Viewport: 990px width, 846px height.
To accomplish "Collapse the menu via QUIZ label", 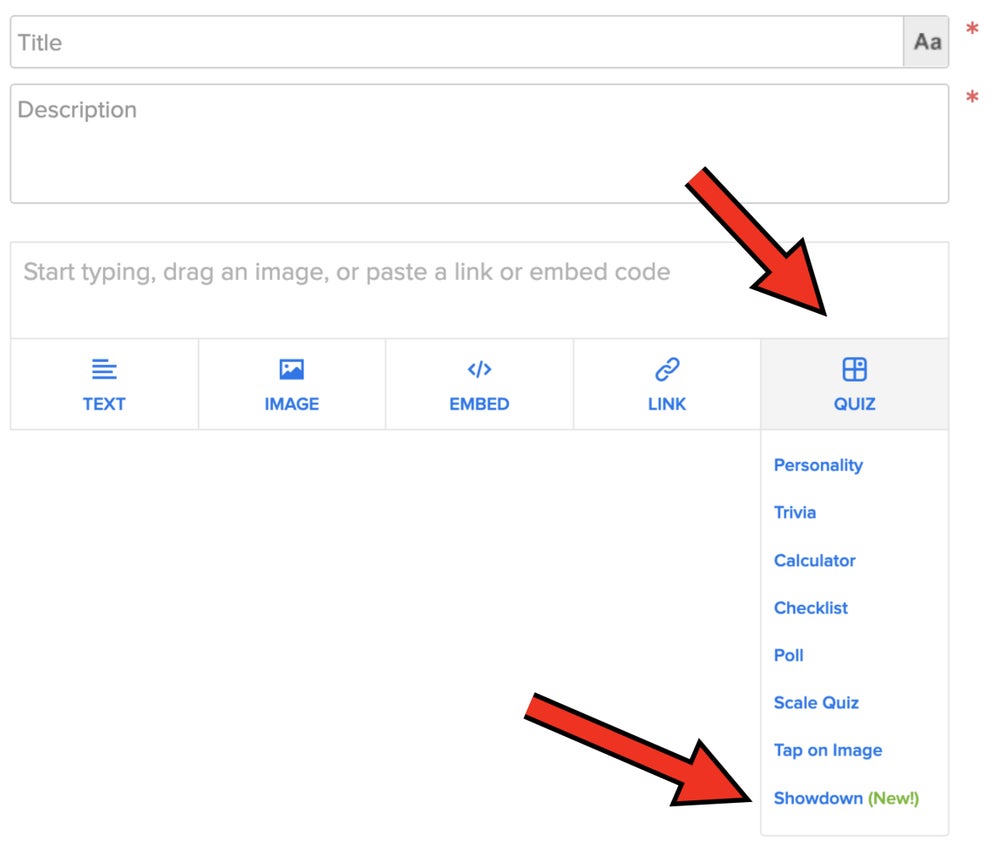I will click(x=854, y=404).
